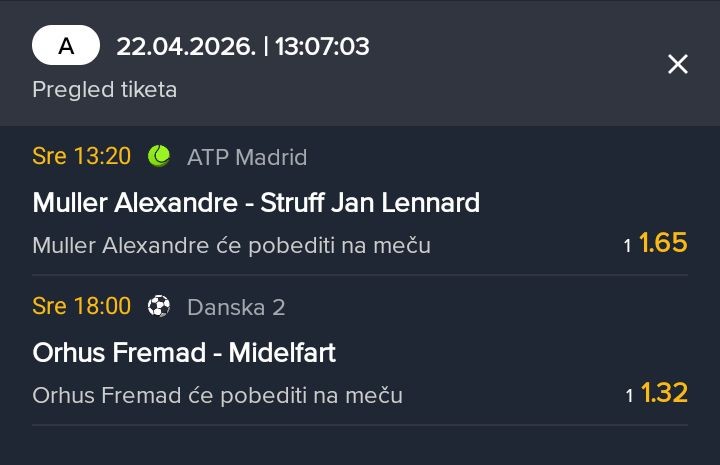Click the 1.32 odds value
The width and height of the screenshot is (720, 465).
click(664, 393)
